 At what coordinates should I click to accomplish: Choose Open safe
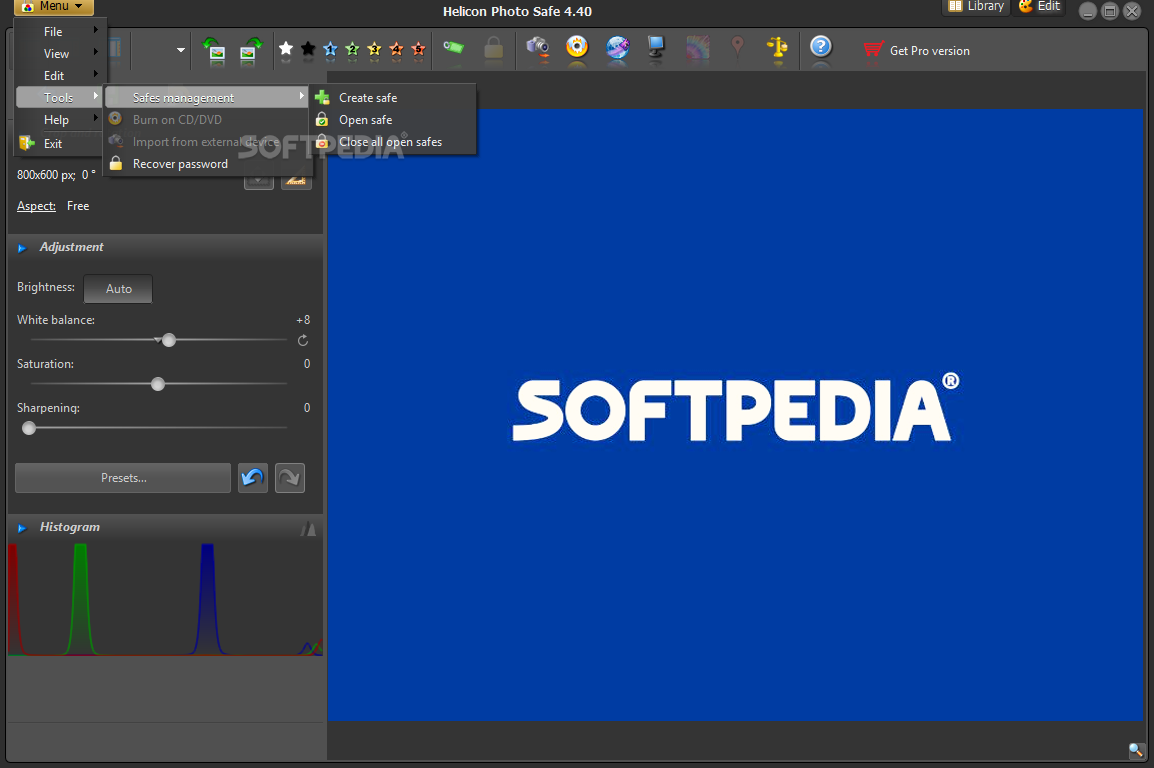[x=394, y=120]
